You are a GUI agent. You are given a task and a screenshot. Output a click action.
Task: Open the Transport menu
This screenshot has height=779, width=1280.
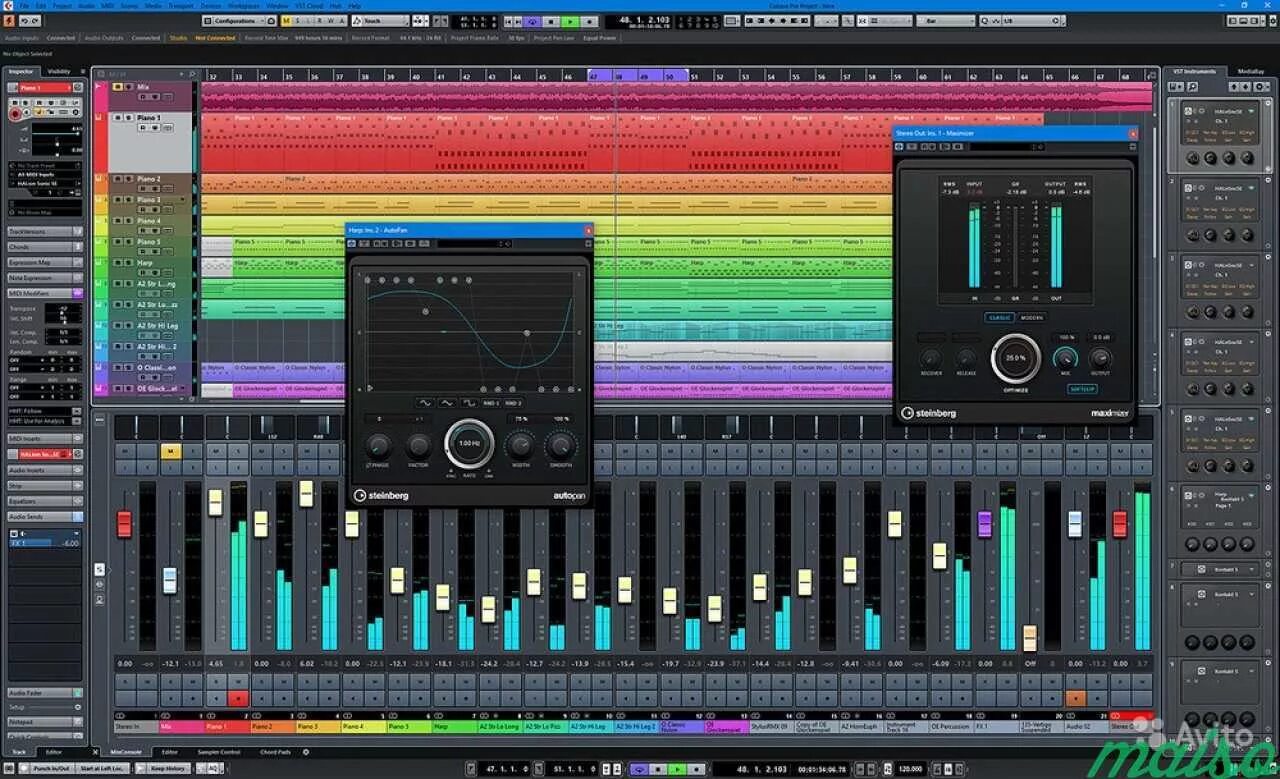(x=181, y=5)
